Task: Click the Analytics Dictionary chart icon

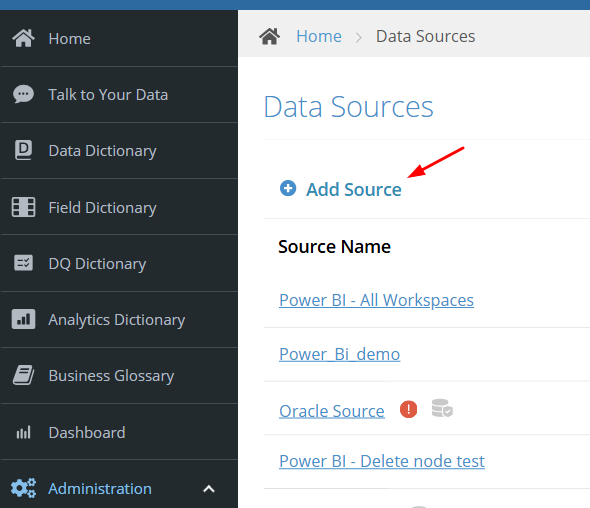Action: click(x=23, y=319)
